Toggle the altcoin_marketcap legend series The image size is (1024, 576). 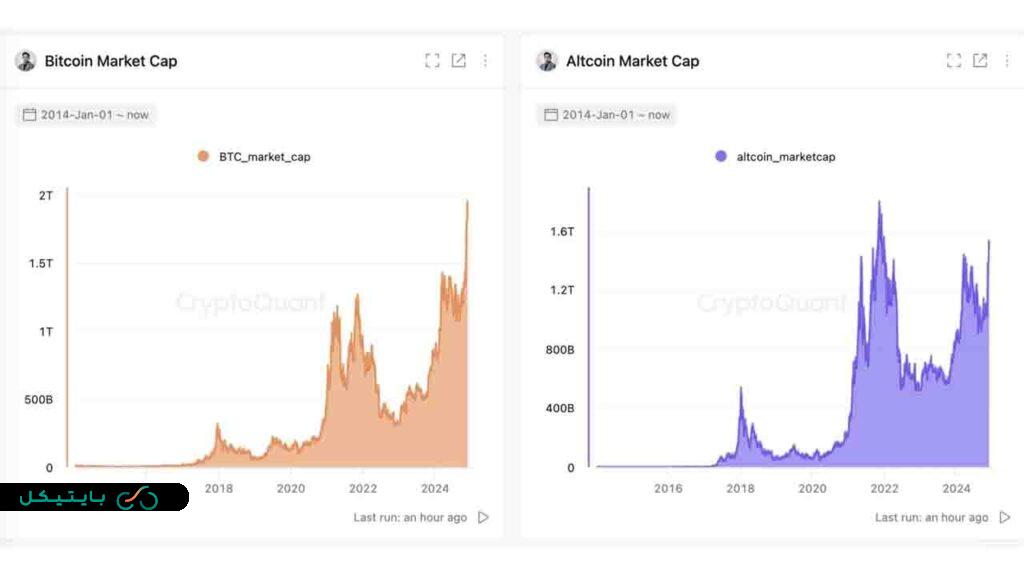click(x=785, y=157)
